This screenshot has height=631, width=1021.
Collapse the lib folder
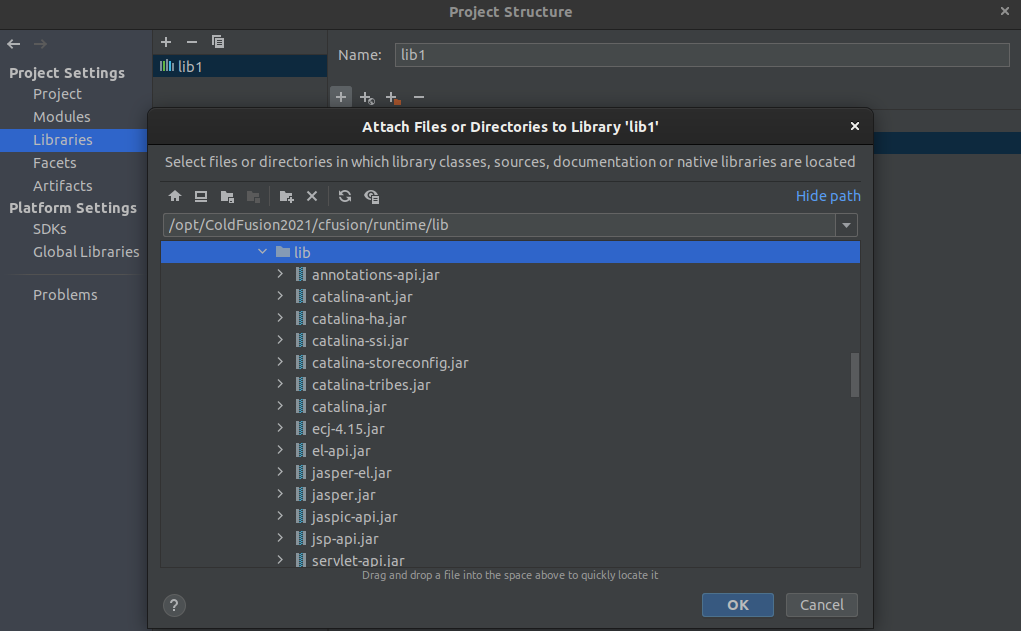tap(262, 251)
